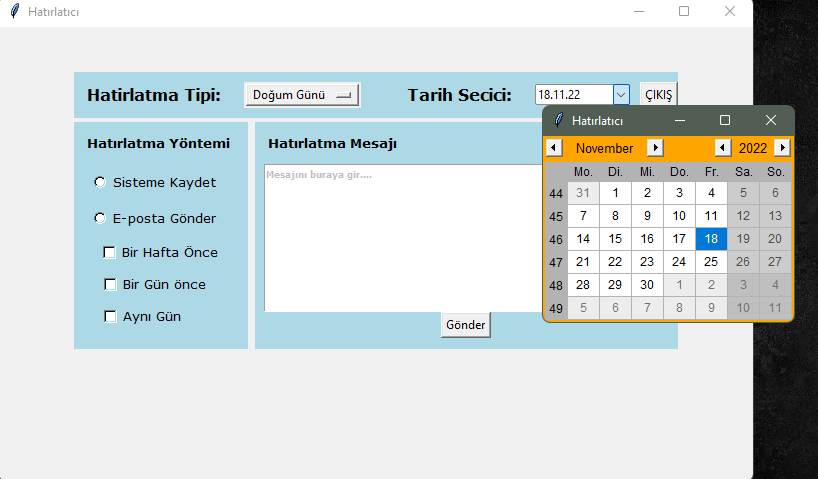Choose November 16 in the calendar
The width and height of the screenshot is (818, 479).
647,239
